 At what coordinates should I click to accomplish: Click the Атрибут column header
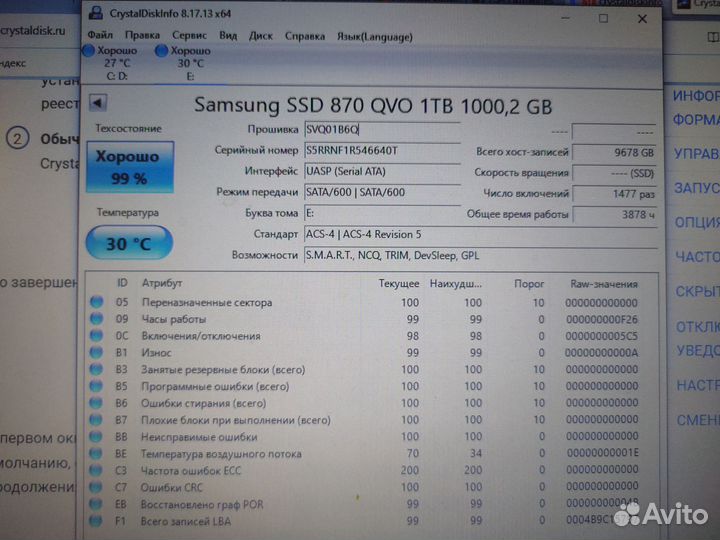click(162, 283)
